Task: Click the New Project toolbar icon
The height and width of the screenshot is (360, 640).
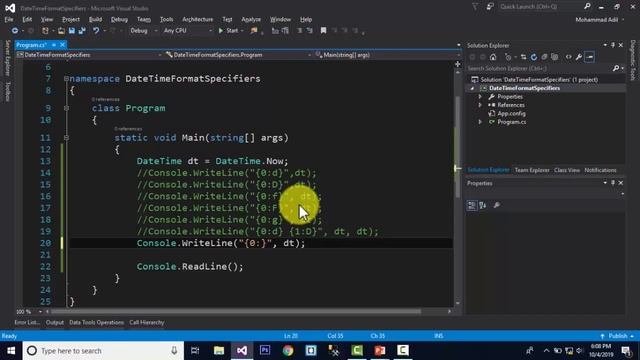Action: click(45, 31)
